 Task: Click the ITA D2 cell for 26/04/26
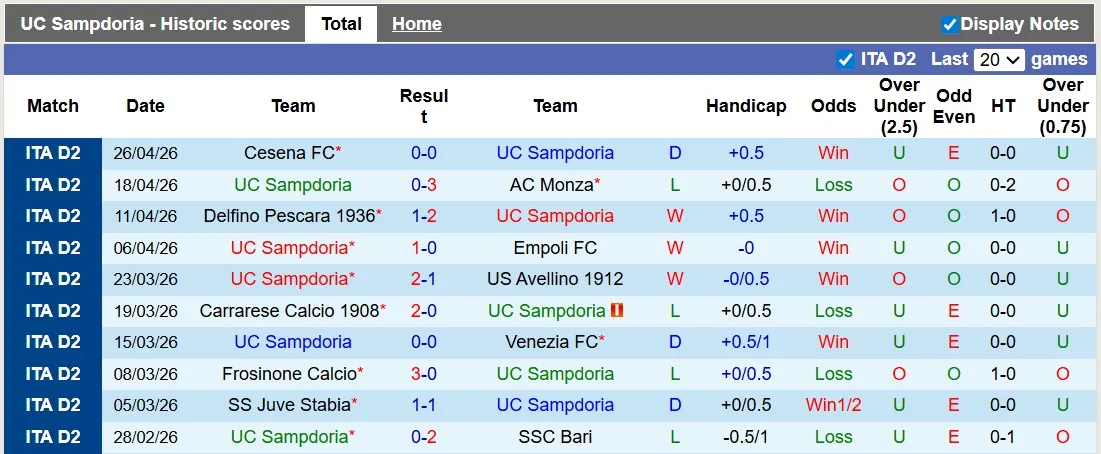[53, 153]
